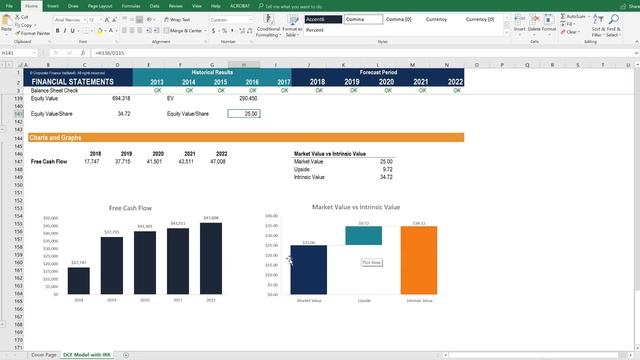
Task: Select the Currency [0] cell style
Action: [480, 19]
